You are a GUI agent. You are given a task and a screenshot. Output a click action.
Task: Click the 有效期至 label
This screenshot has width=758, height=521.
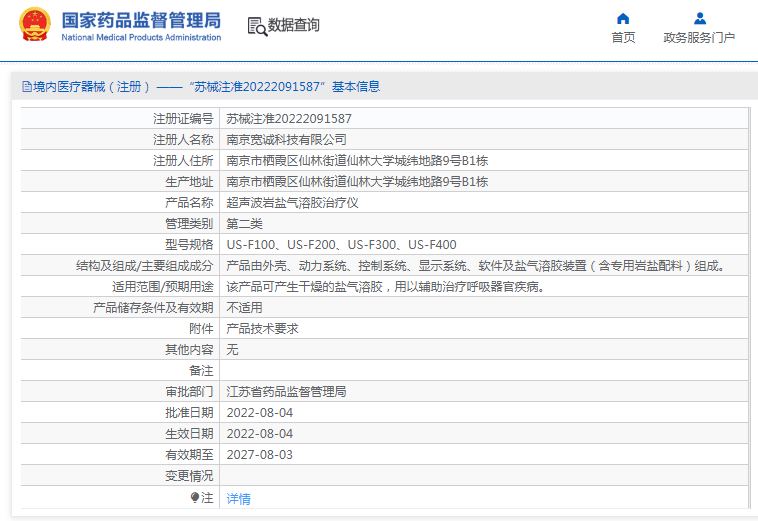[189, 455]
